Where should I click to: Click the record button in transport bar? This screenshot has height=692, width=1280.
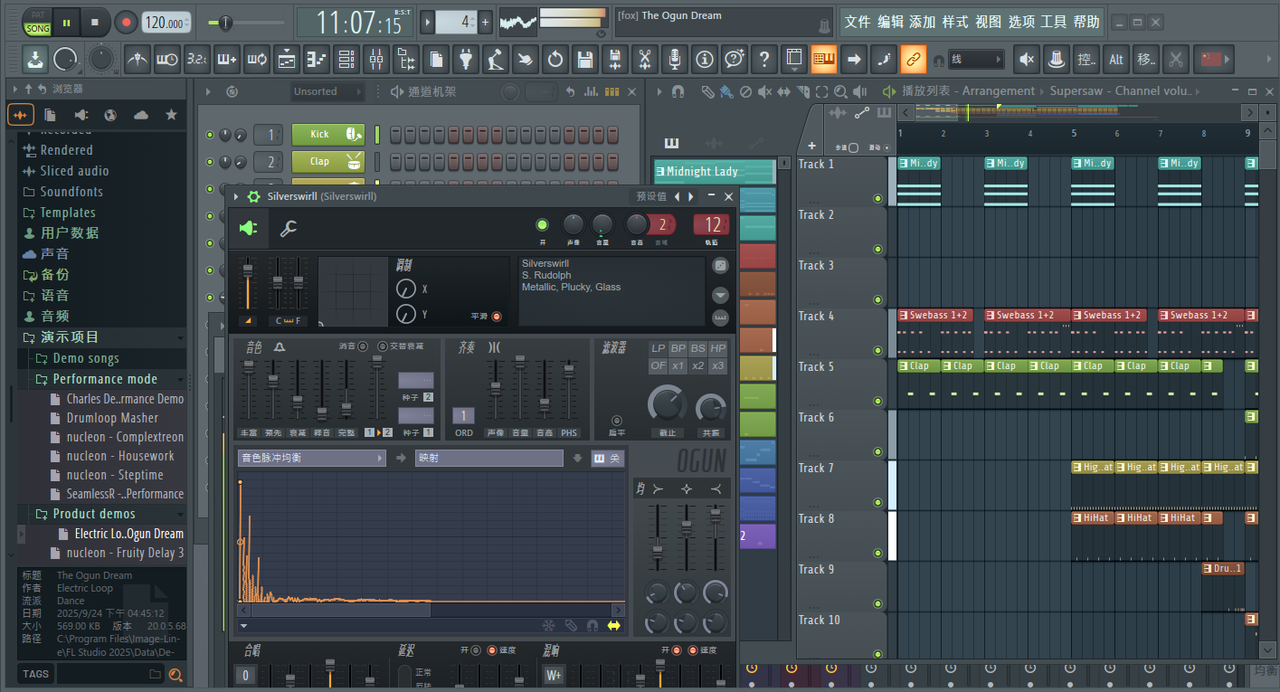pyautogui.click(x=126, y=22)
